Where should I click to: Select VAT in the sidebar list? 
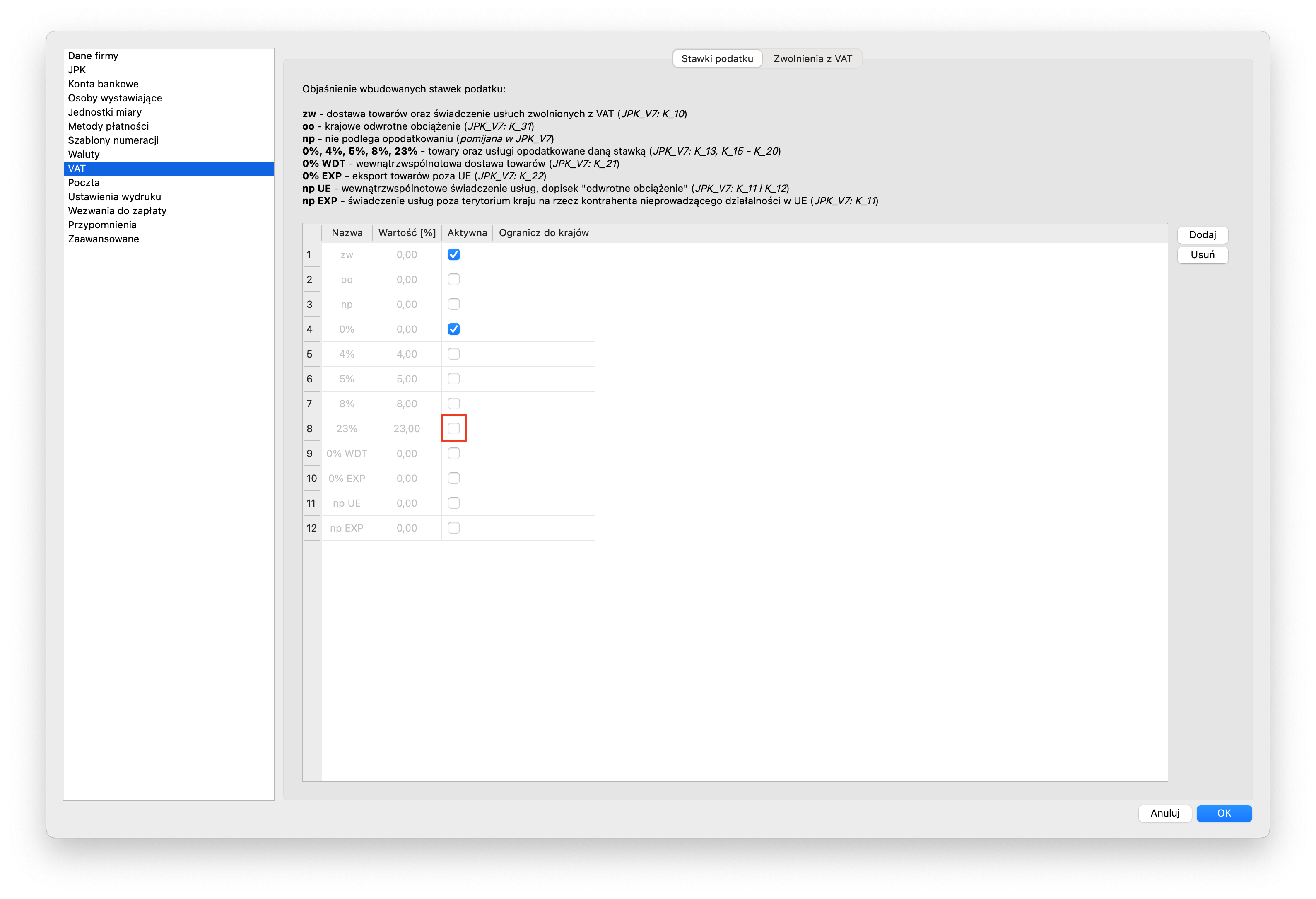pyautogui.click(x=169, y=169)
